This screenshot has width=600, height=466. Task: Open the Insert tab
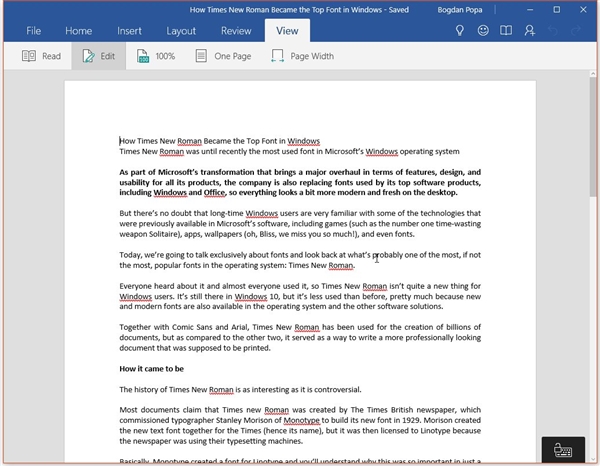pos(129,31)
